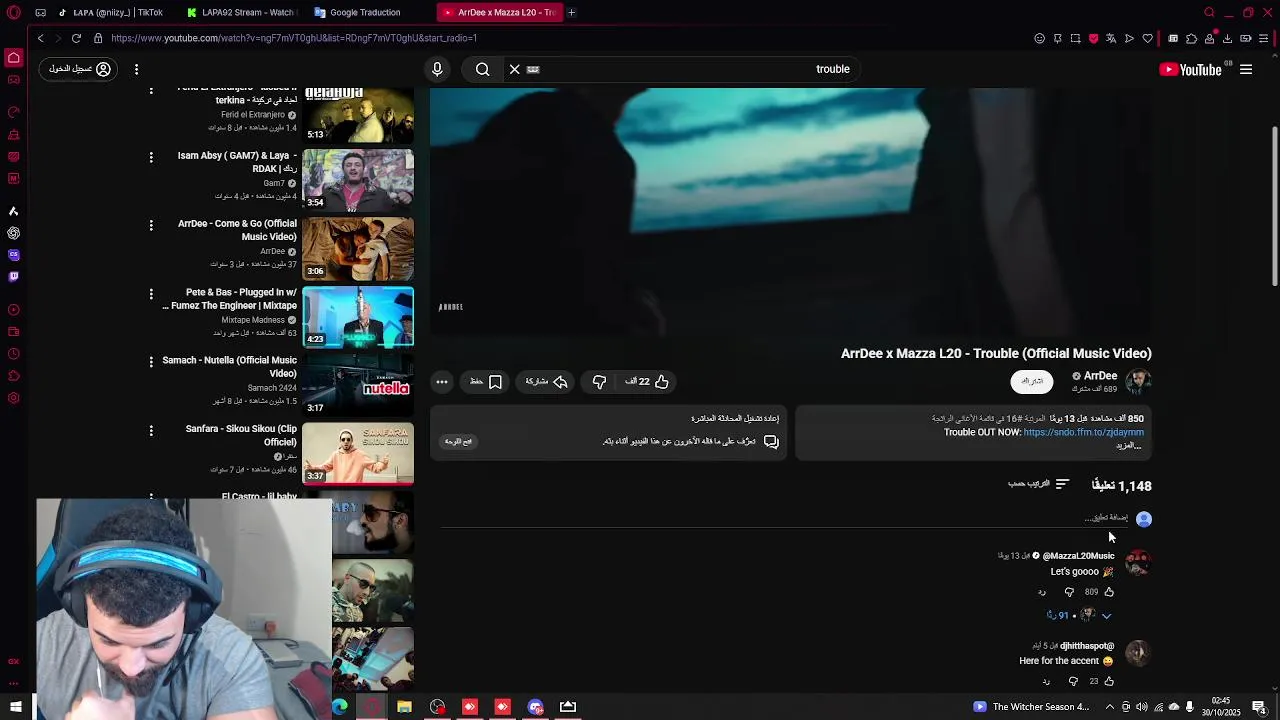1280x720 pixels.
Task: Click the browser back arrow
Action: pos(40,38)
